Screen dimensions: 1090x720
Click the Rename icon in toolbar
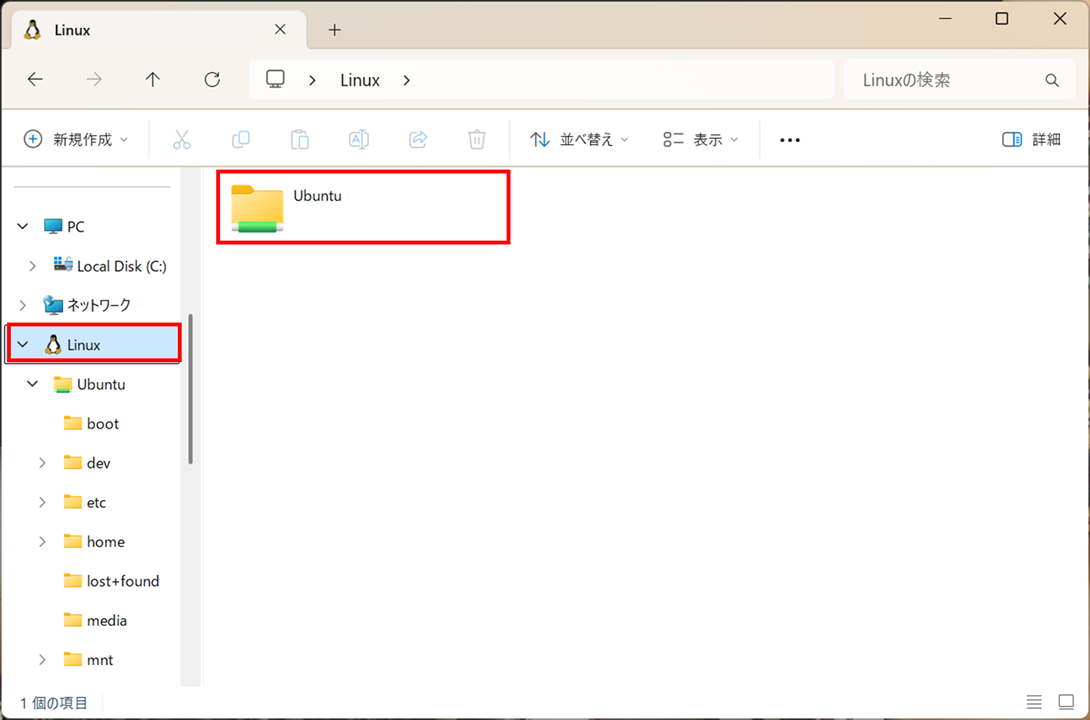359,140
